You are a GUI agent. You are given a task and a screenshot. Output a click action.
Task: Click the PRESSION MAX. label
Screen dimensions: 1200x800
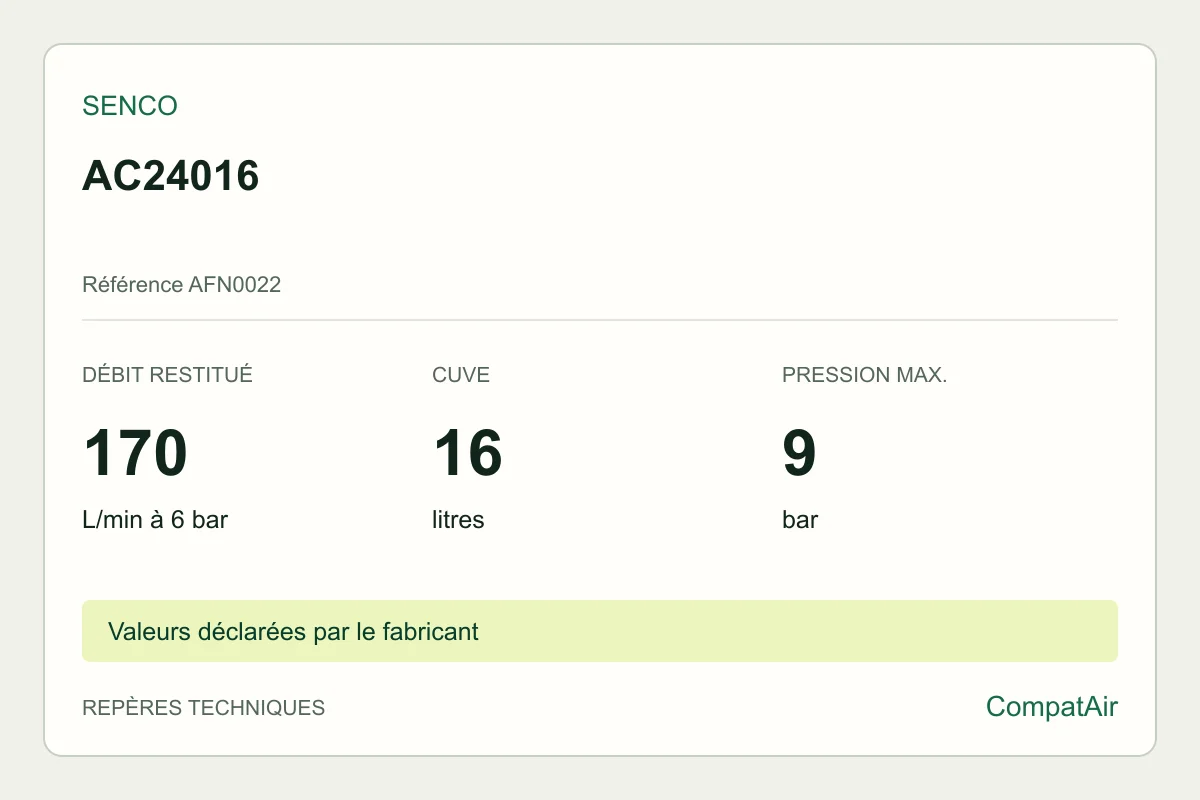pos(865,375)
